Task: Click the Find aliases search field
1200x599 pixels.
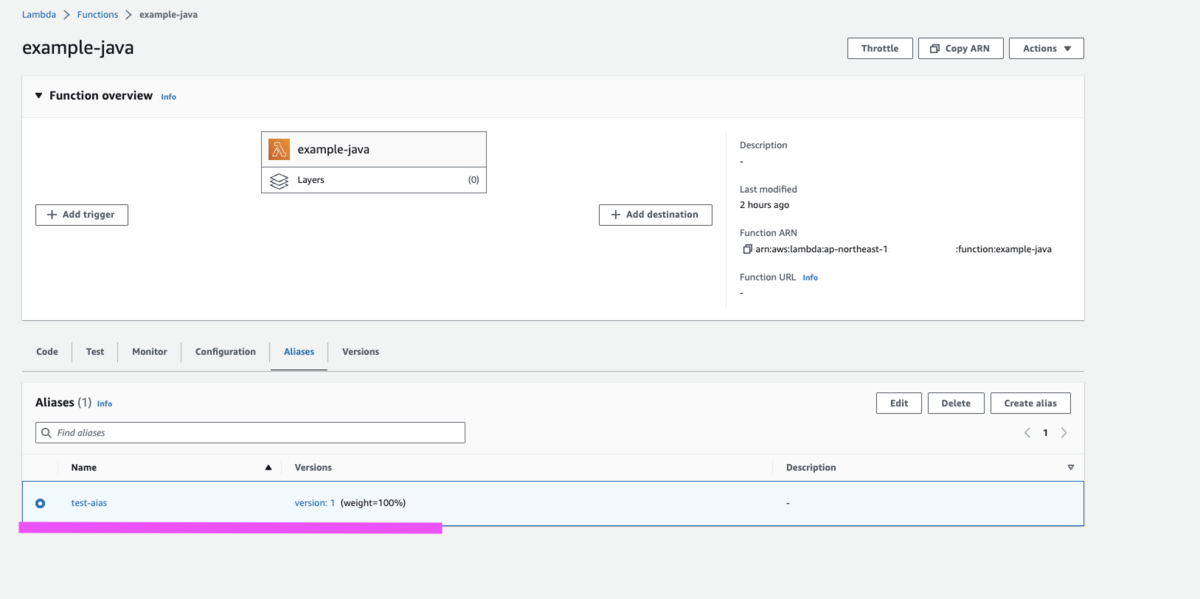Action: 250,433
